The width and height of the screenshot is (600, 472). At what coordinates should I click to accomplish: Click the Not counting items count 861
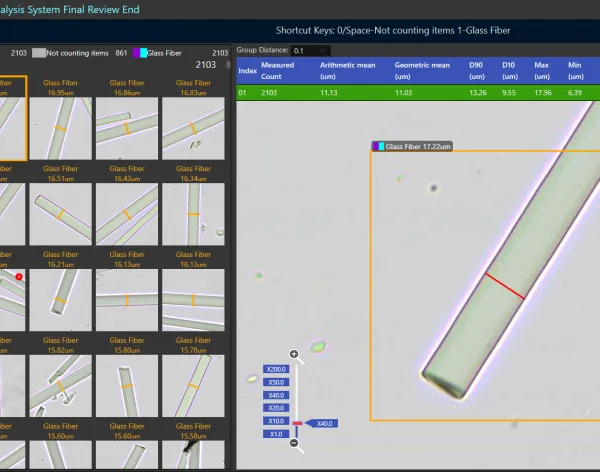click(121, 53)
